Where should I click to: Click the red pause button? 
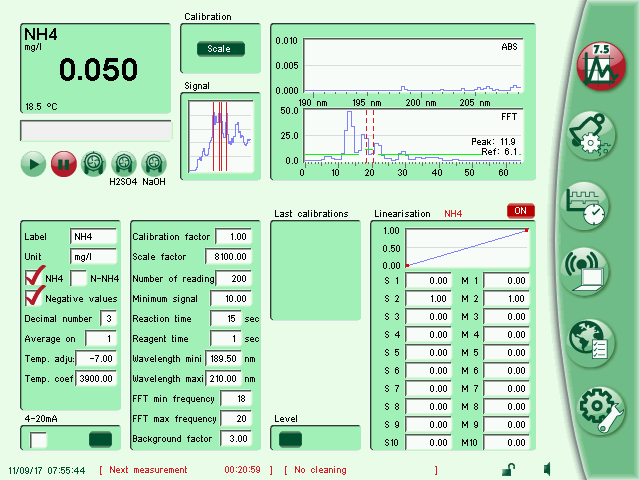coord(63,163)
